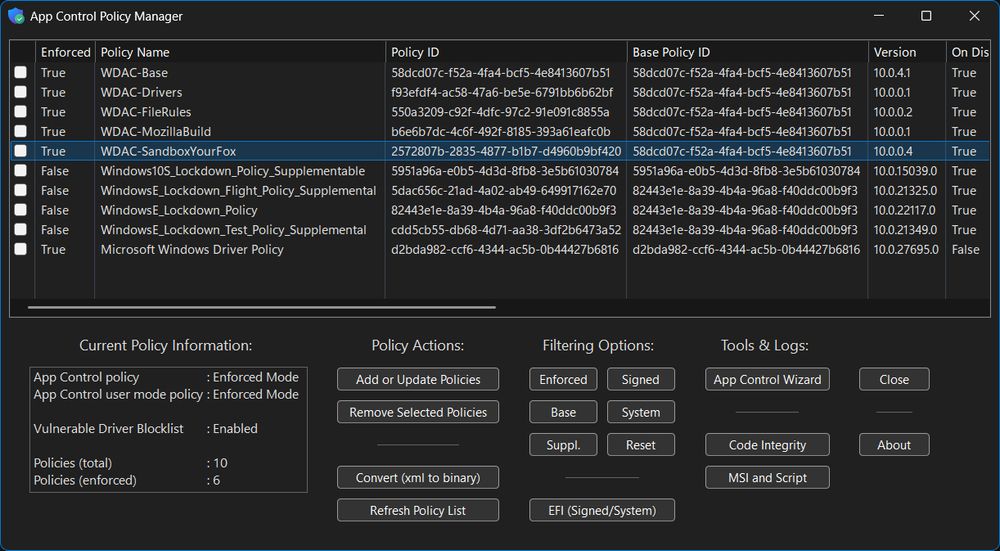Check the box for WDAC-Base policy
1000x551 pixels.
(20, 73)
